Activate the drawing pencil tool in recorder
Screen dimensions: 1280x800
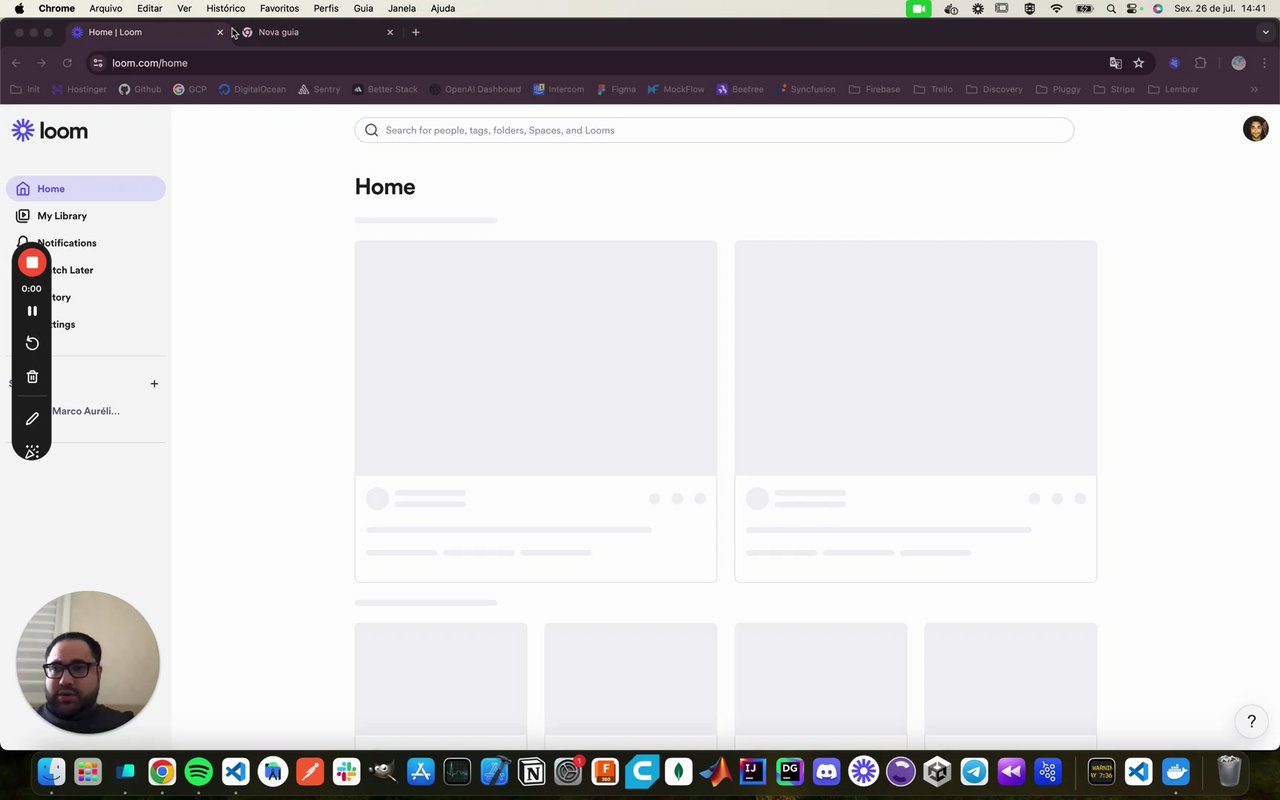32,419
